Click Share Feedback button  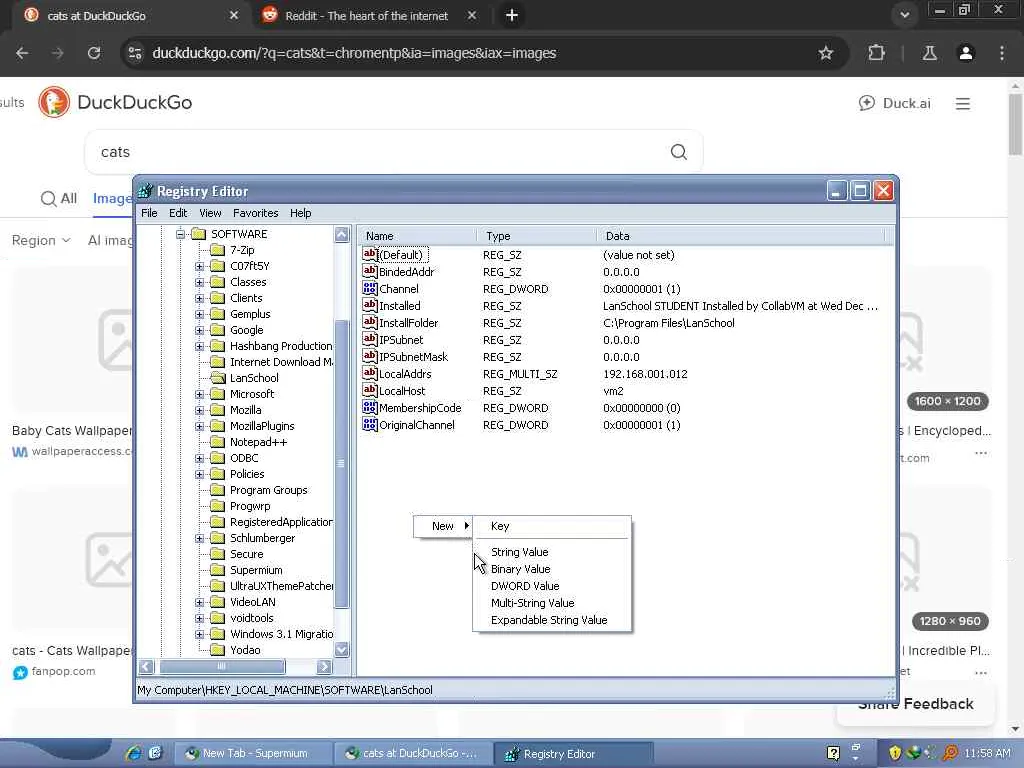pos(915,703)
